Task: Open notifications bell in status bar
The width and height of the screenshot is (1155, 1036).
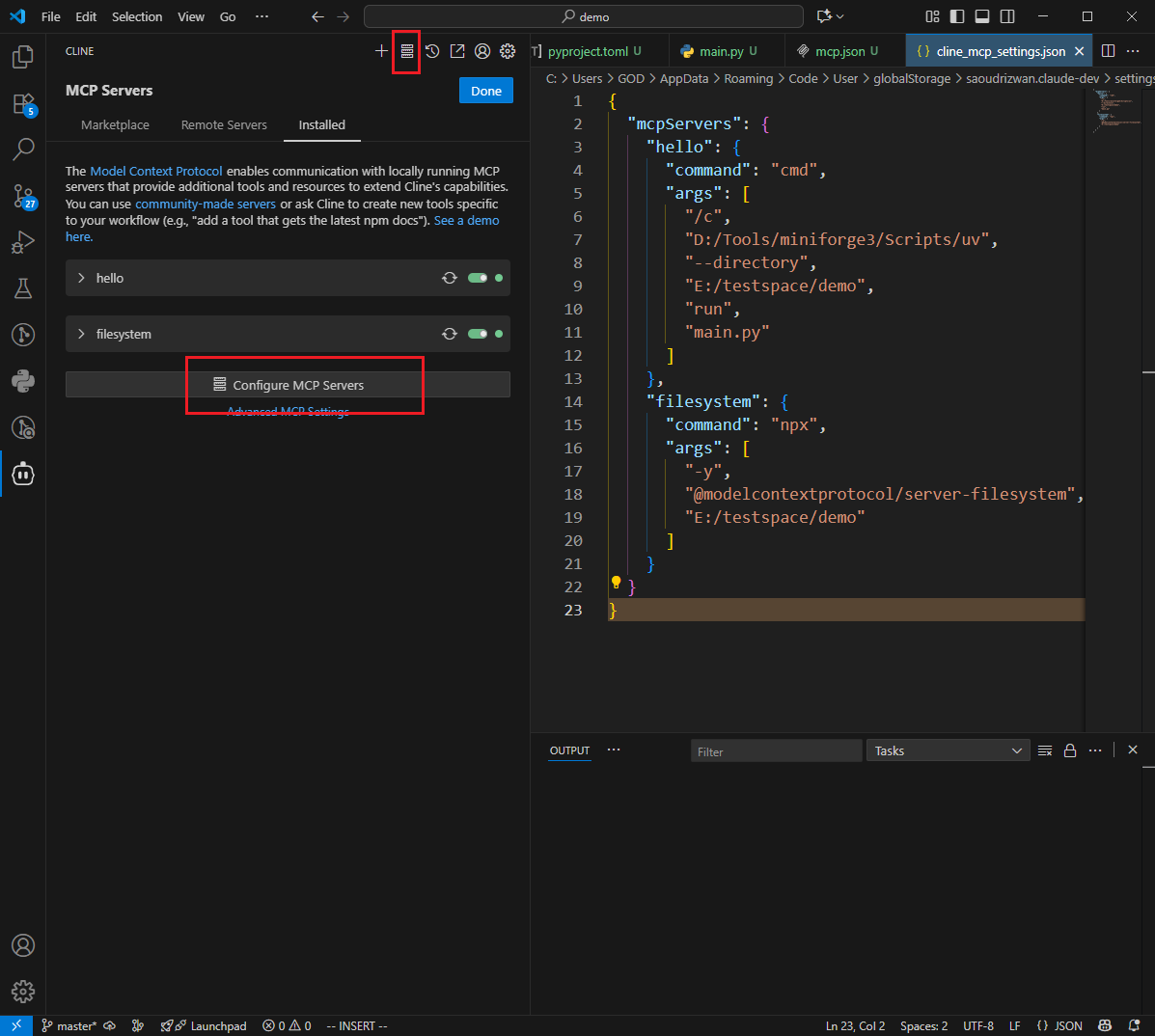Action: point(1135,1025)
